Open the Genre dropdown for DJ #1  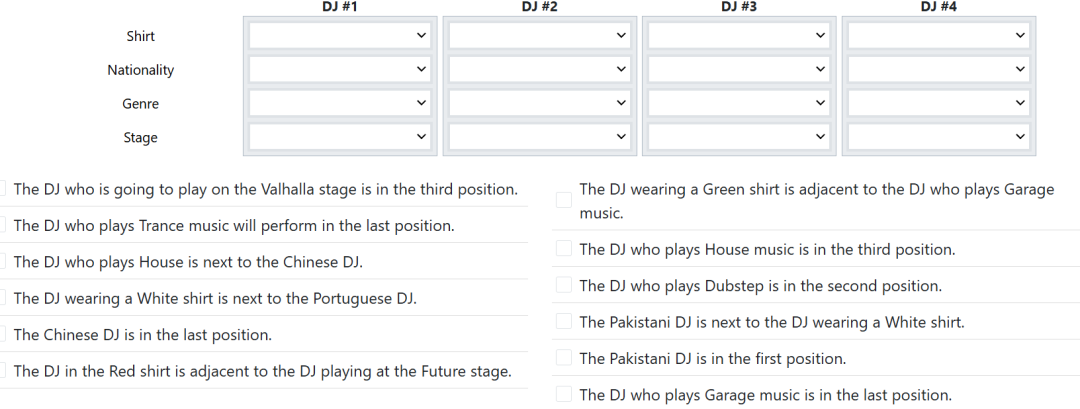pyautogui.click(x=340, y=103)
